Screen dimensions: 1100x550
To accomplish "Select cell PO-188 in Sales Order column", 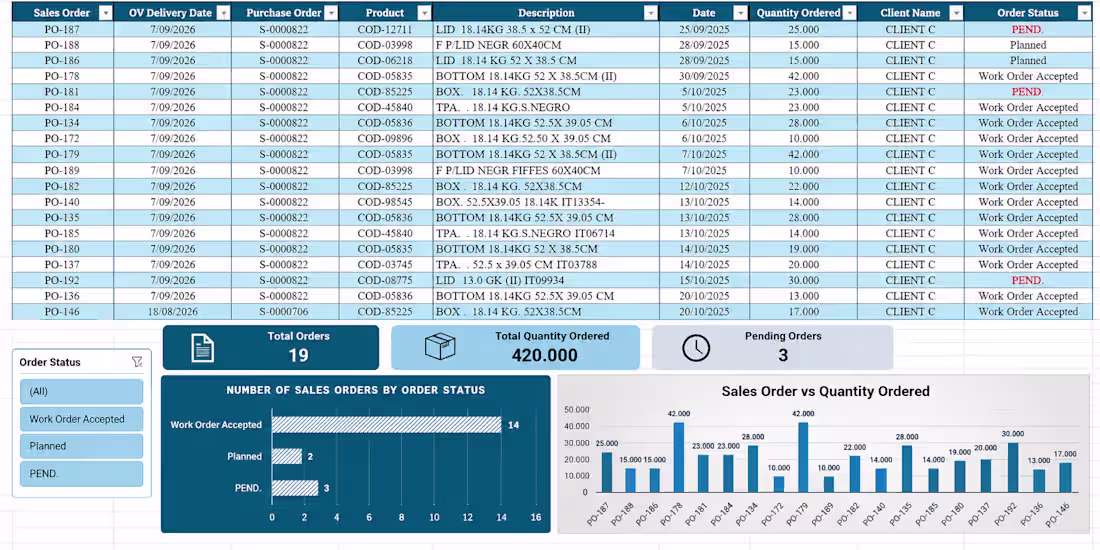I will [62, 45].
